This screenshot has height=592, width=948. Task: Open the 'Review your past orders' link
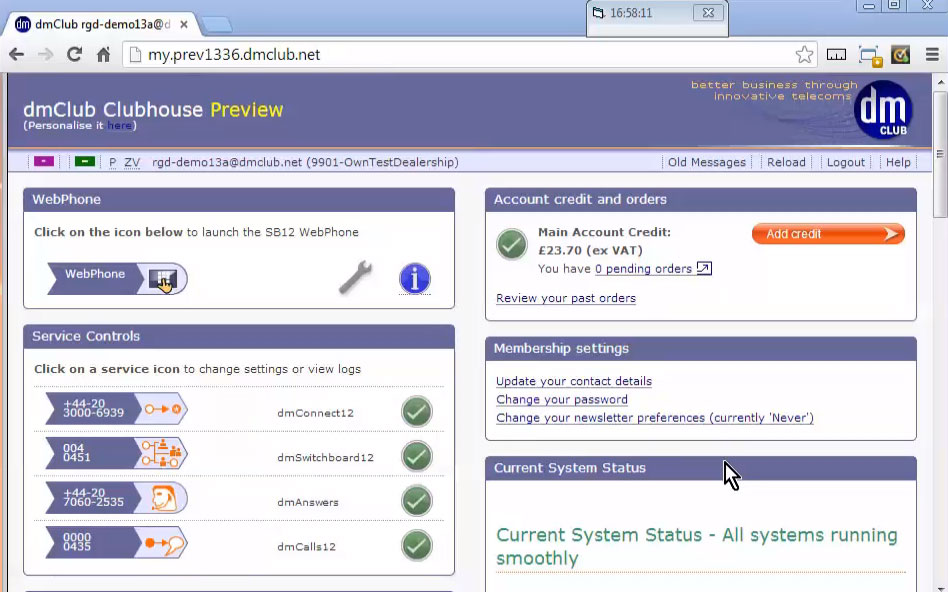coord(565,298)
